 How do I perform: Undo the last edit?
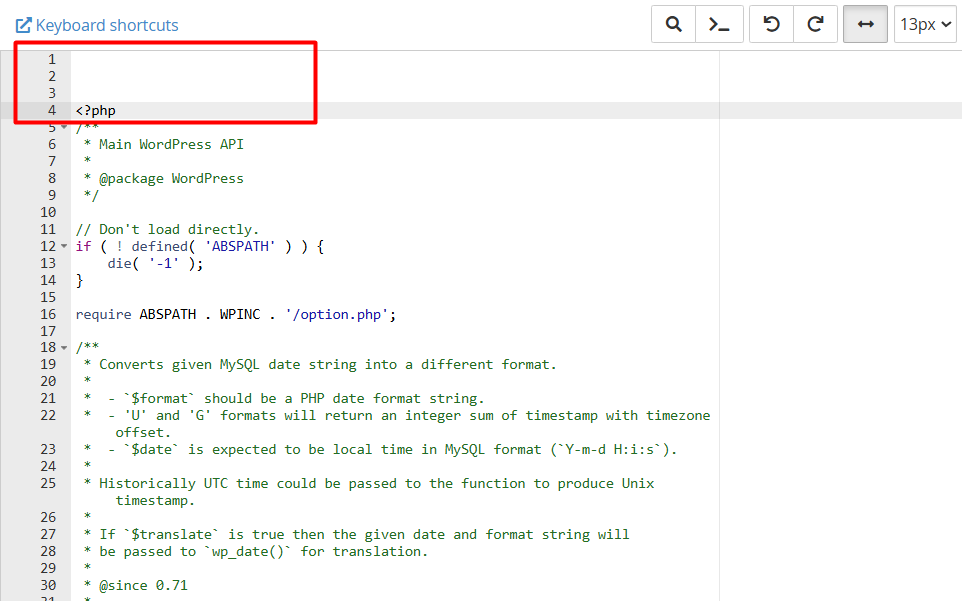771,24
